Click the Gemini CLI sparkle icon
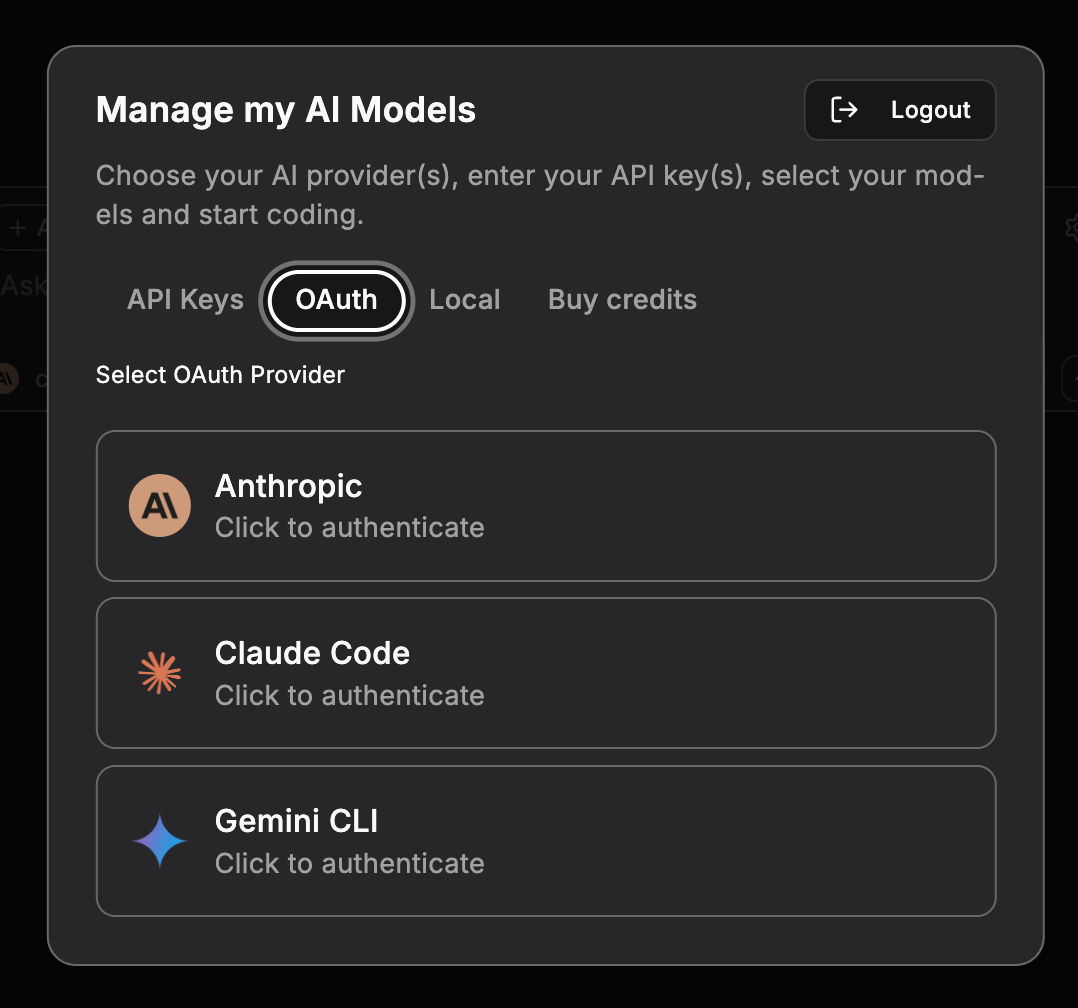Image resolution: width=1078 pixels, height=1008 pixels. coord(159,840)
